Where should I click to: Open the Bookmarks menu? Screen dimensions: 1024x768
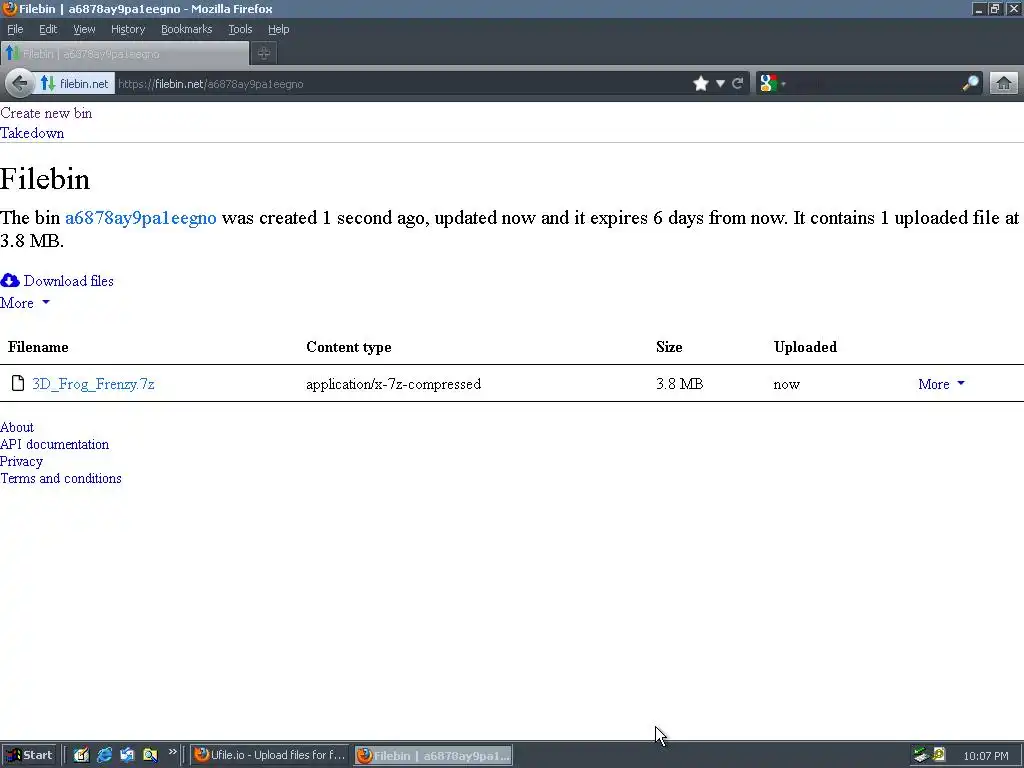click(x=187, y=29)
